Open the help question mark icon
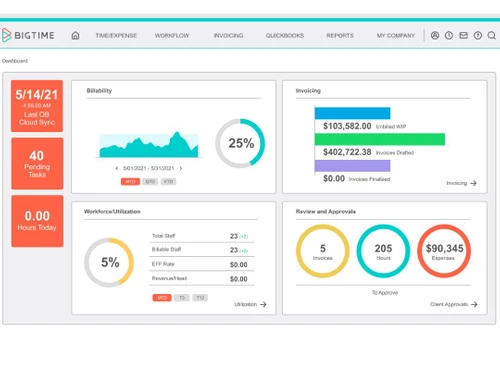 point(478,35)
